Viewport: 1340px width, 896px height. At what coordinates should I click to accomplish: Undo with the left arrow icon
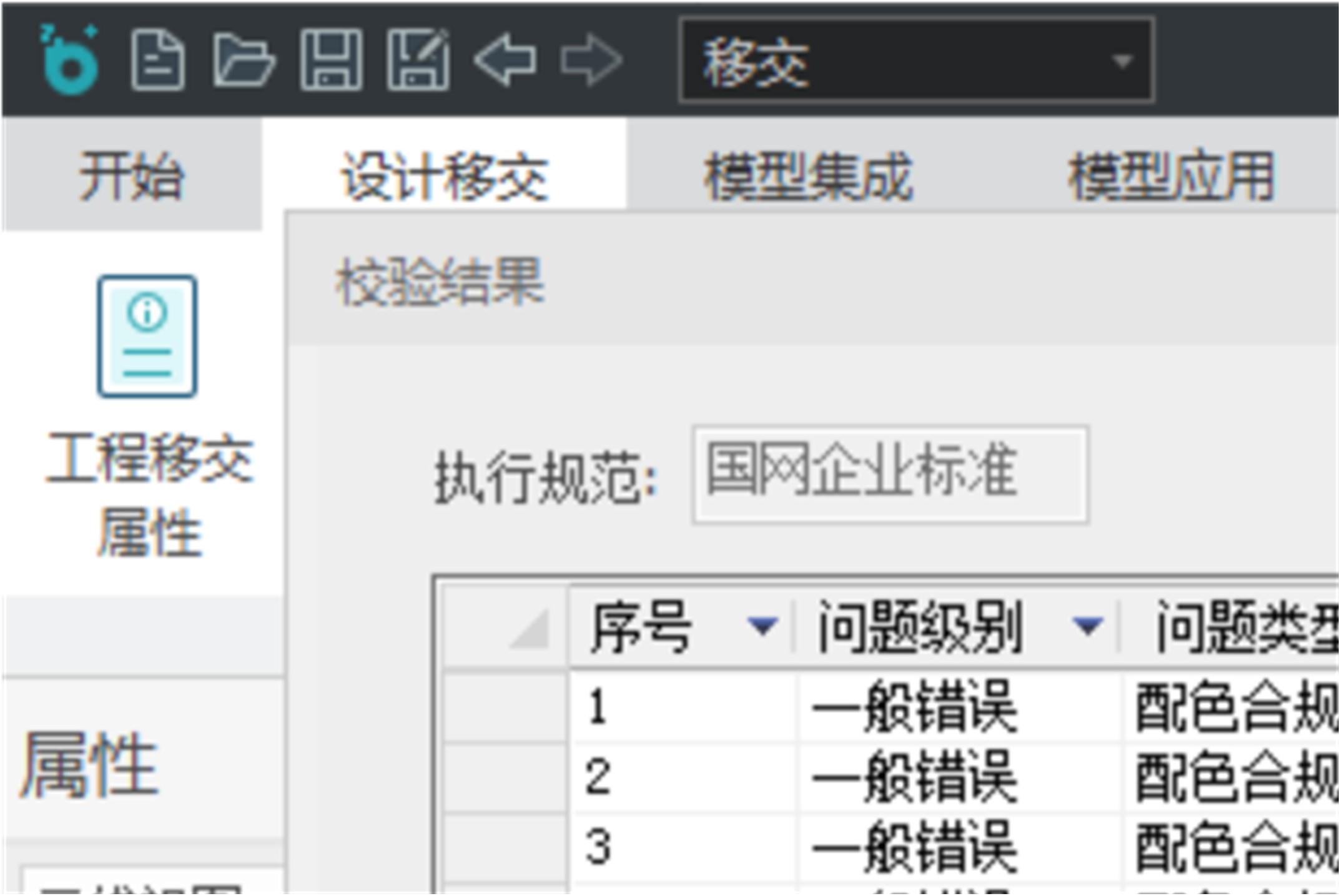click(505, 61)
